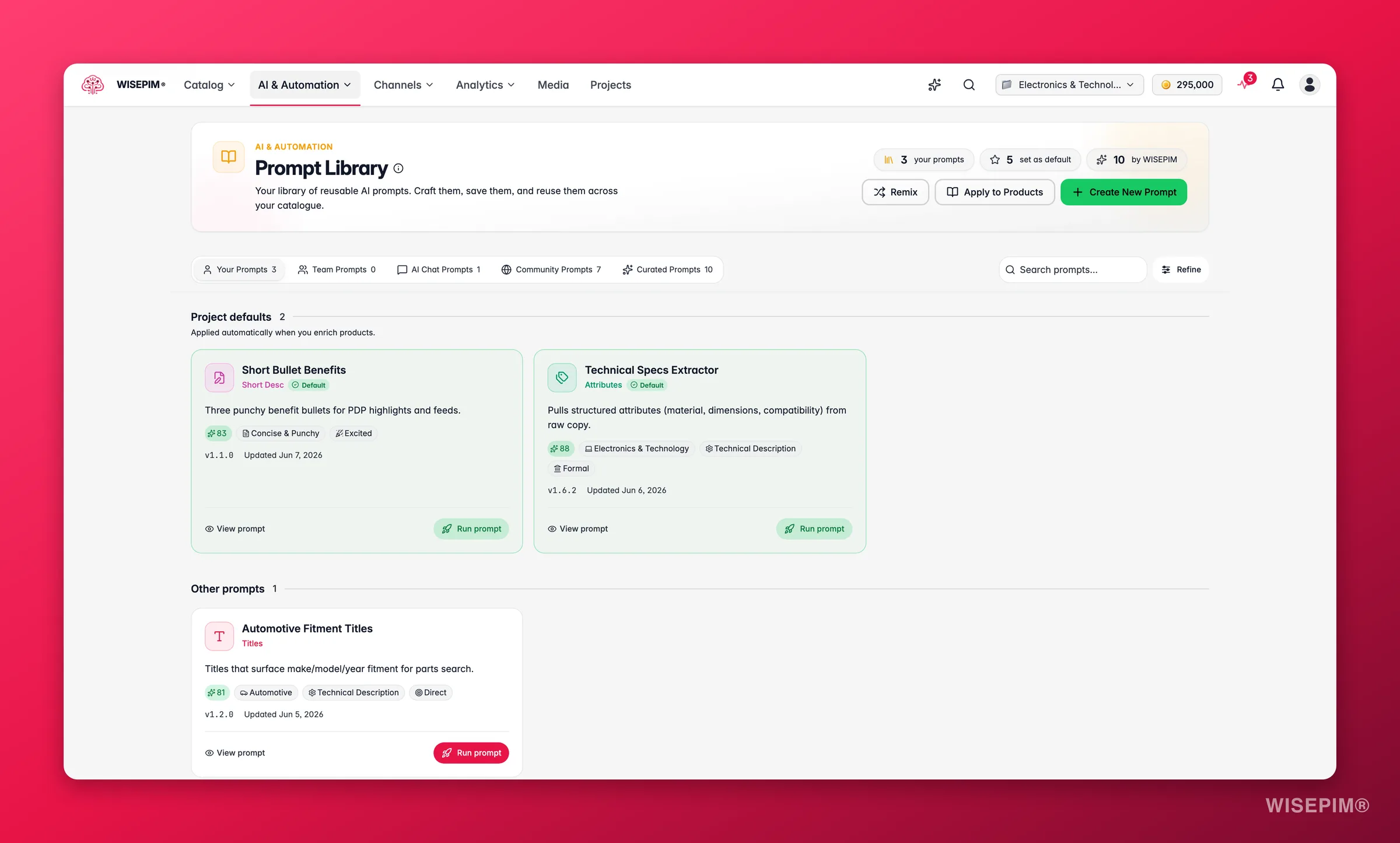Click the Search prompts field
The width and height of the screenshot is (1400, 843).
point(1073,270)
